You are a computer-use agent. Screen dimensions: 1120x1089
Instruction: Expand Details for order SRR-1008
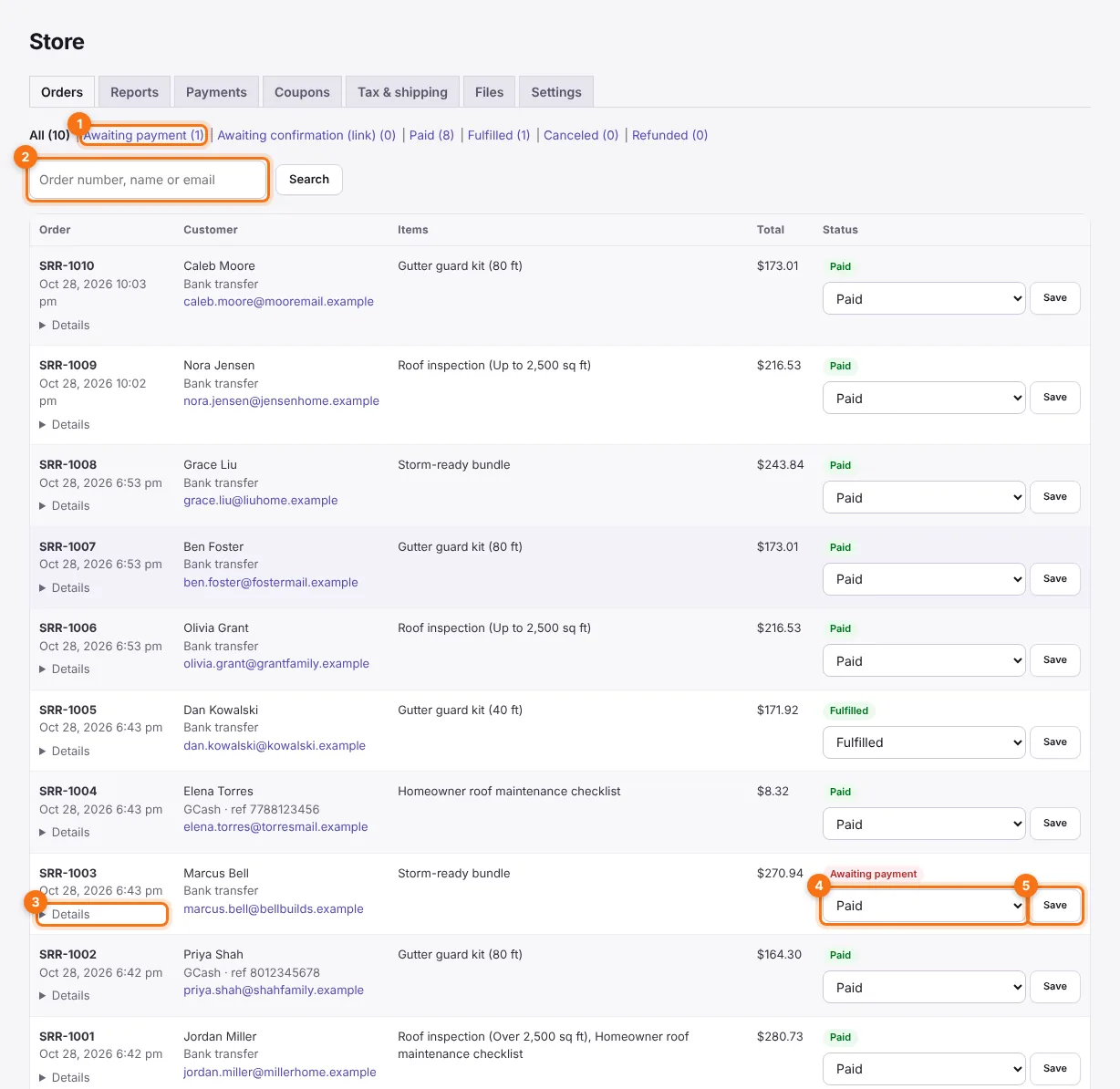coord(65,506)
